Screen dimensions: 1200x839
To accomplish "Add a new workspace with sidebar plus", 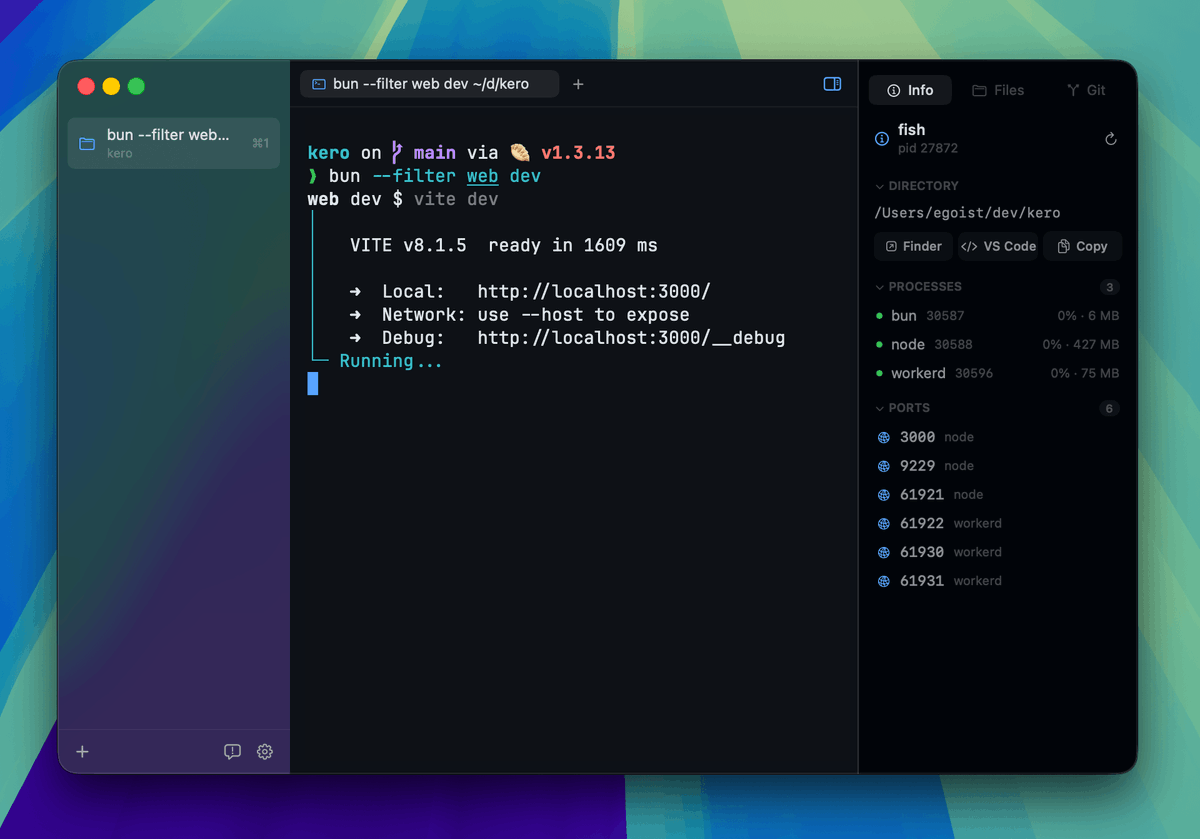I will [x=83, y=752].
